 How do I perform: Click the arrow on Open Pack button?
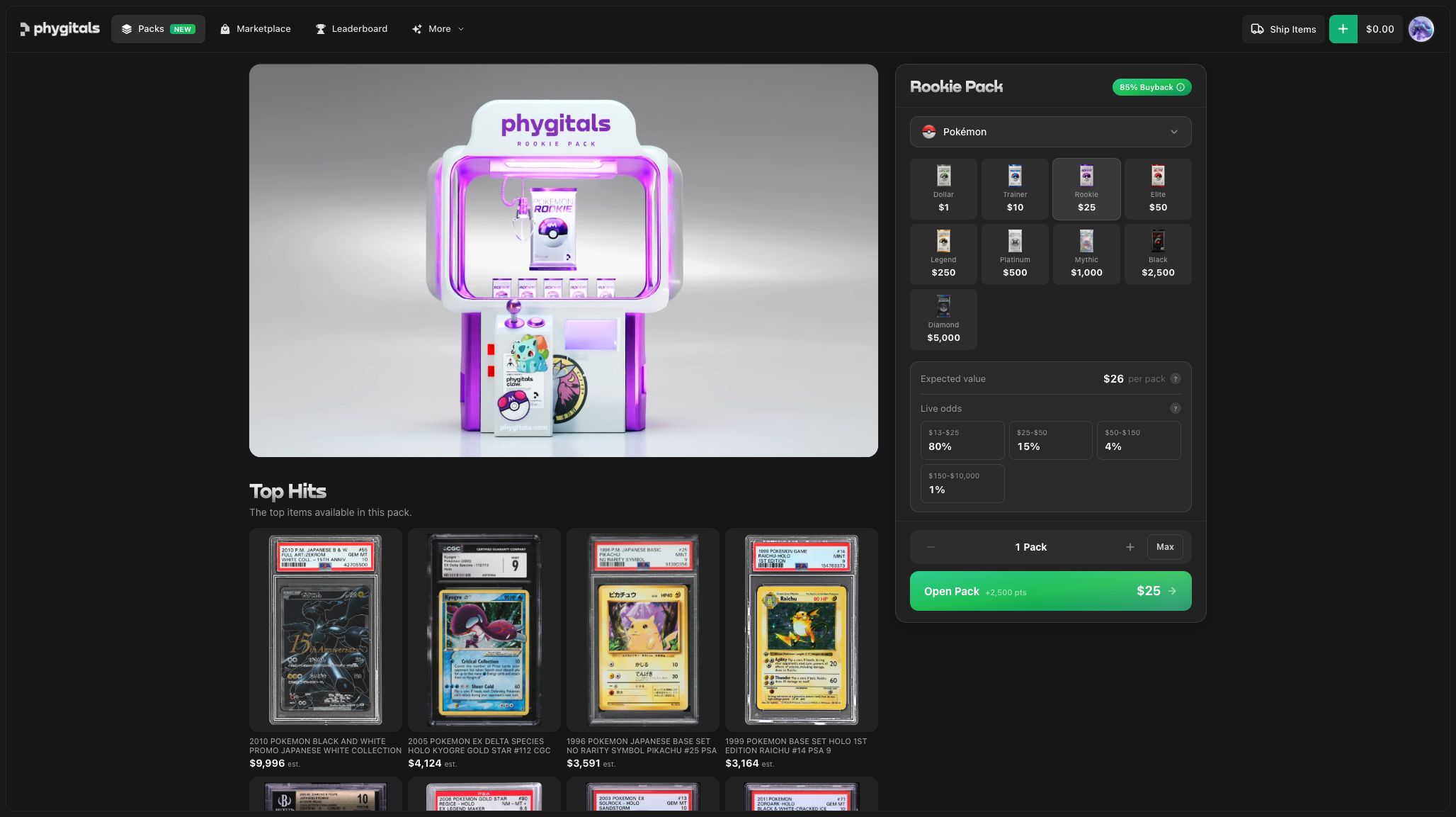pos(1173,591)
